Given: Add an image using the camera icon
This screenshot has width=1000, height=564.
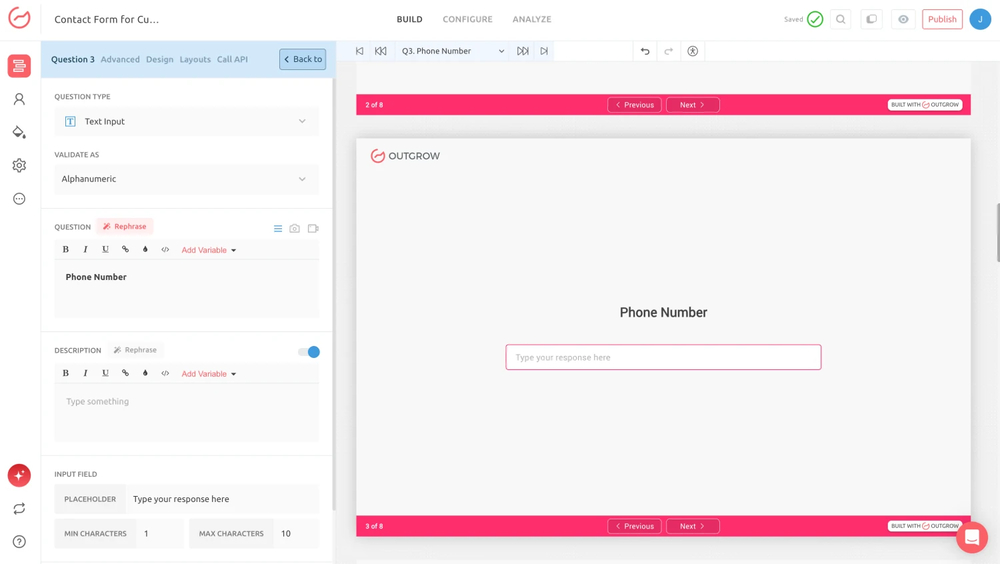Looking at the screenshot, I should point(295,228).
